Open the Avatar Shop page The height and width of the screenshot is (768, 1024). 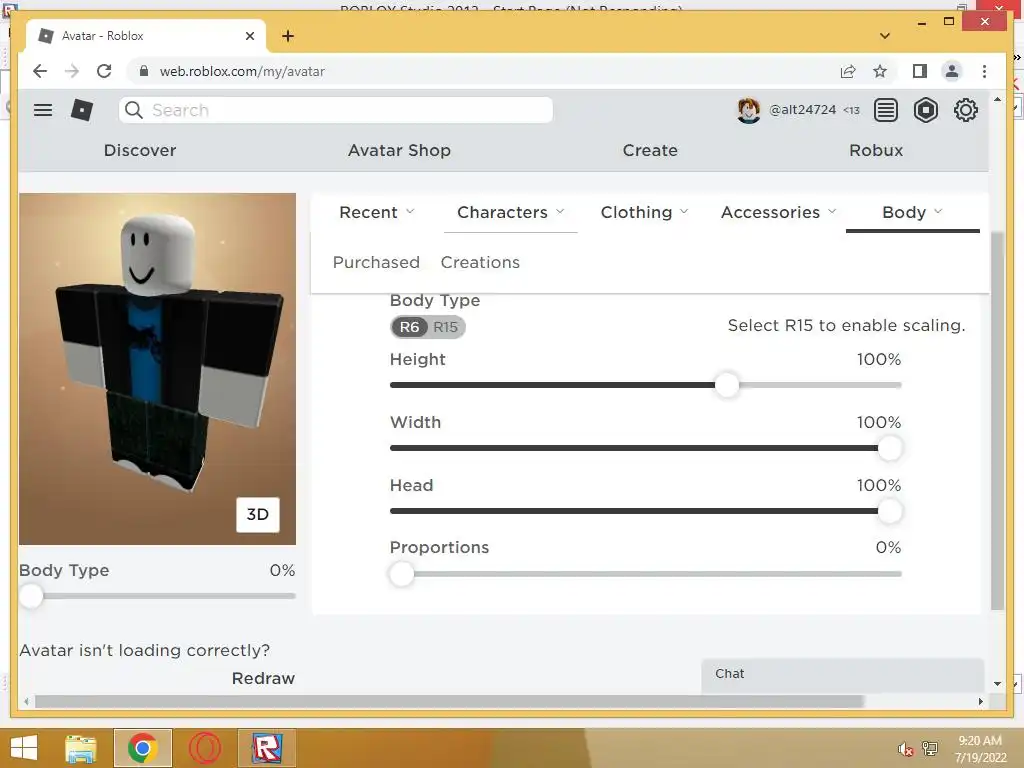[x=399, y=150]
